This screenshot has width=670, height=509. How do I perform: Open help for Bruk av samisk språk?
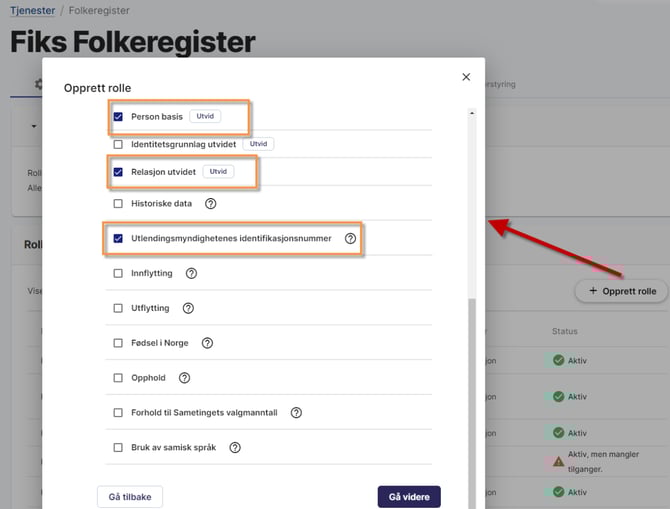[x=234, y=447]
